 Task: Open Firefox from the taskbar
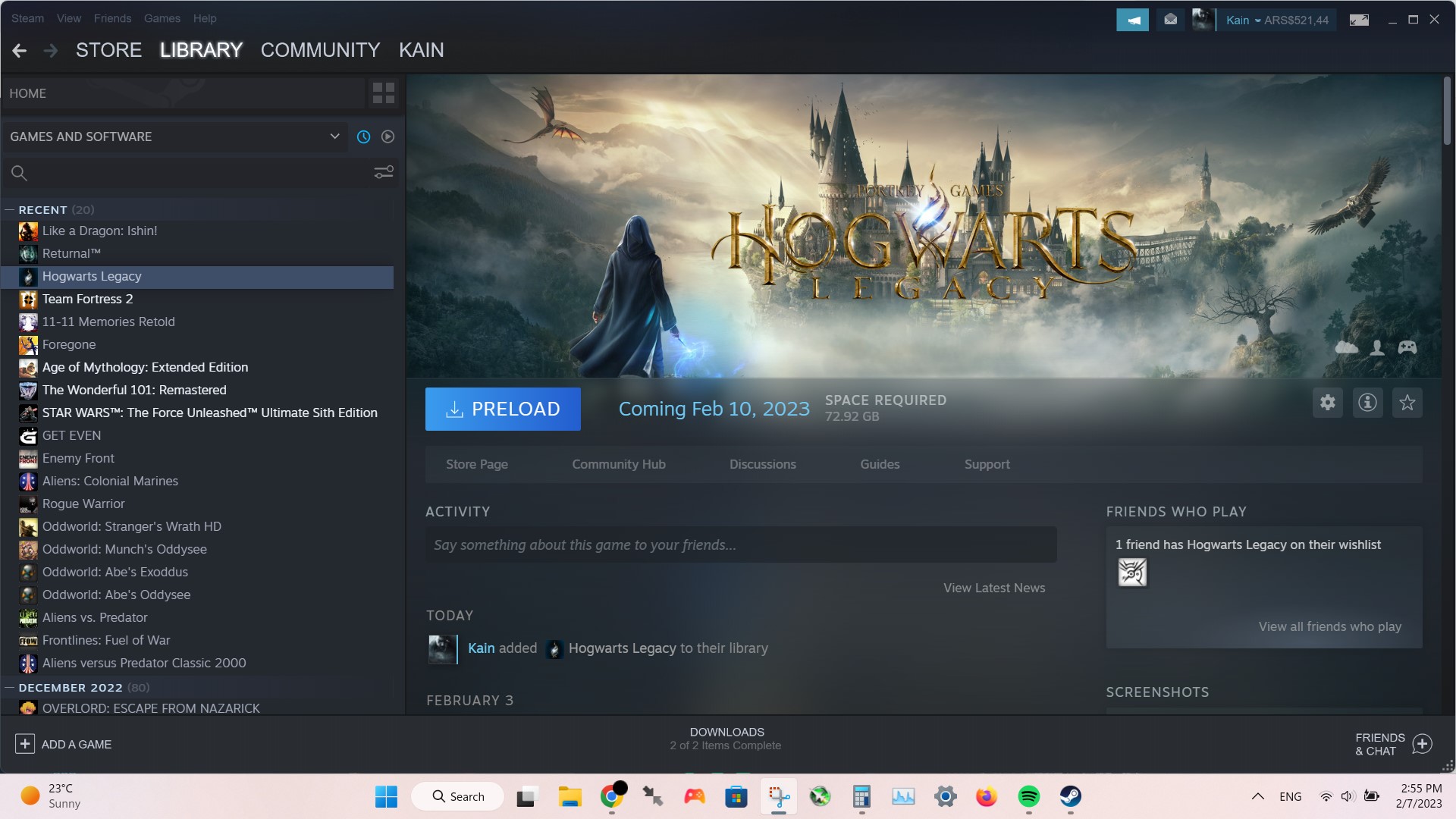pos(987,796)
